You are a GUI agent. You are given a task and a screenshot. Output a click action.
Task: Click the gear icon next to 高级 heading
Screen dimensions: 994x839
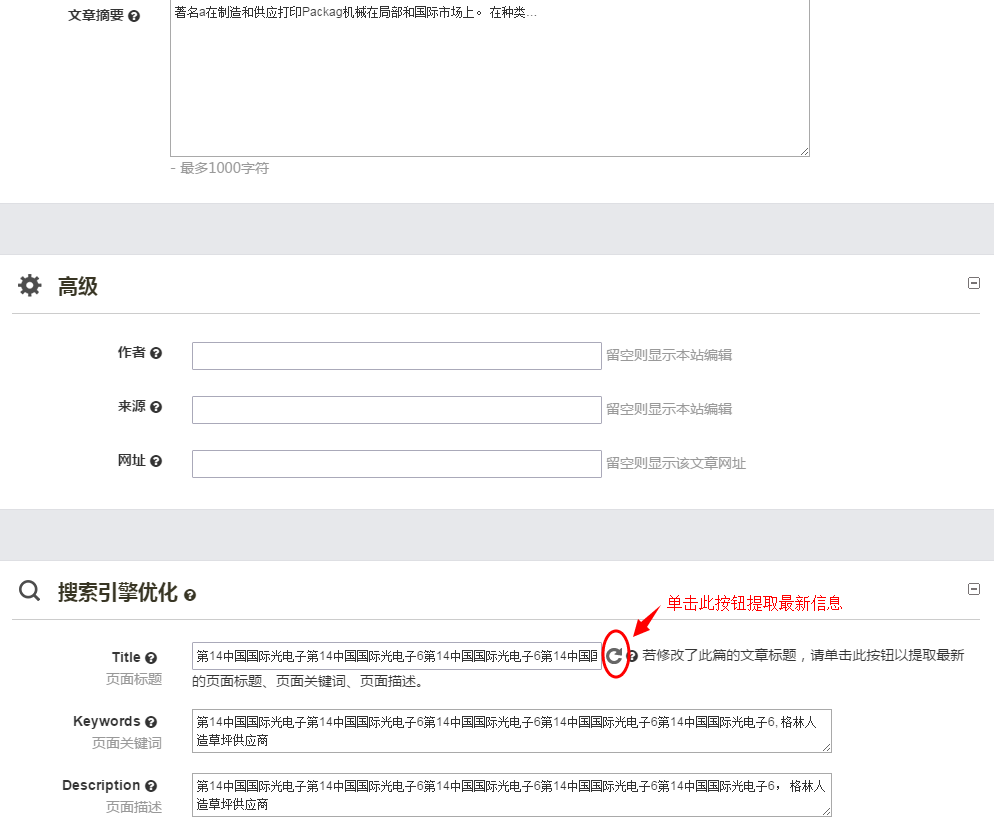coord(29,285)
